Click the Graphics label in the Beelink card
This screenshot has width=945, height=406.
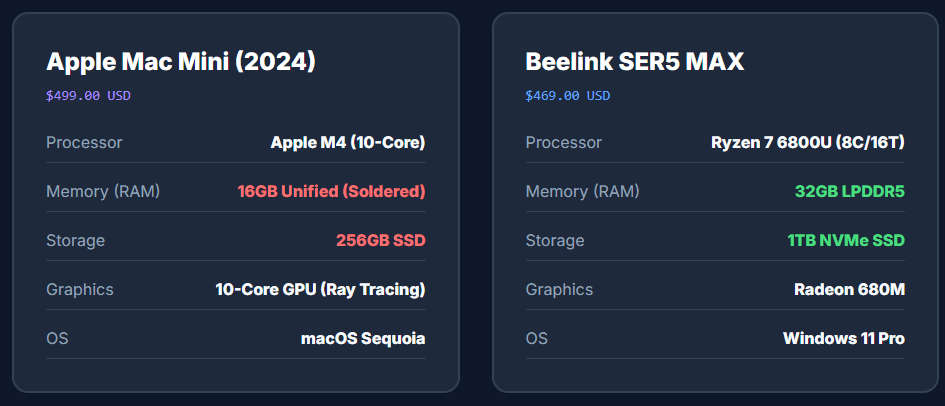(559, 289)
